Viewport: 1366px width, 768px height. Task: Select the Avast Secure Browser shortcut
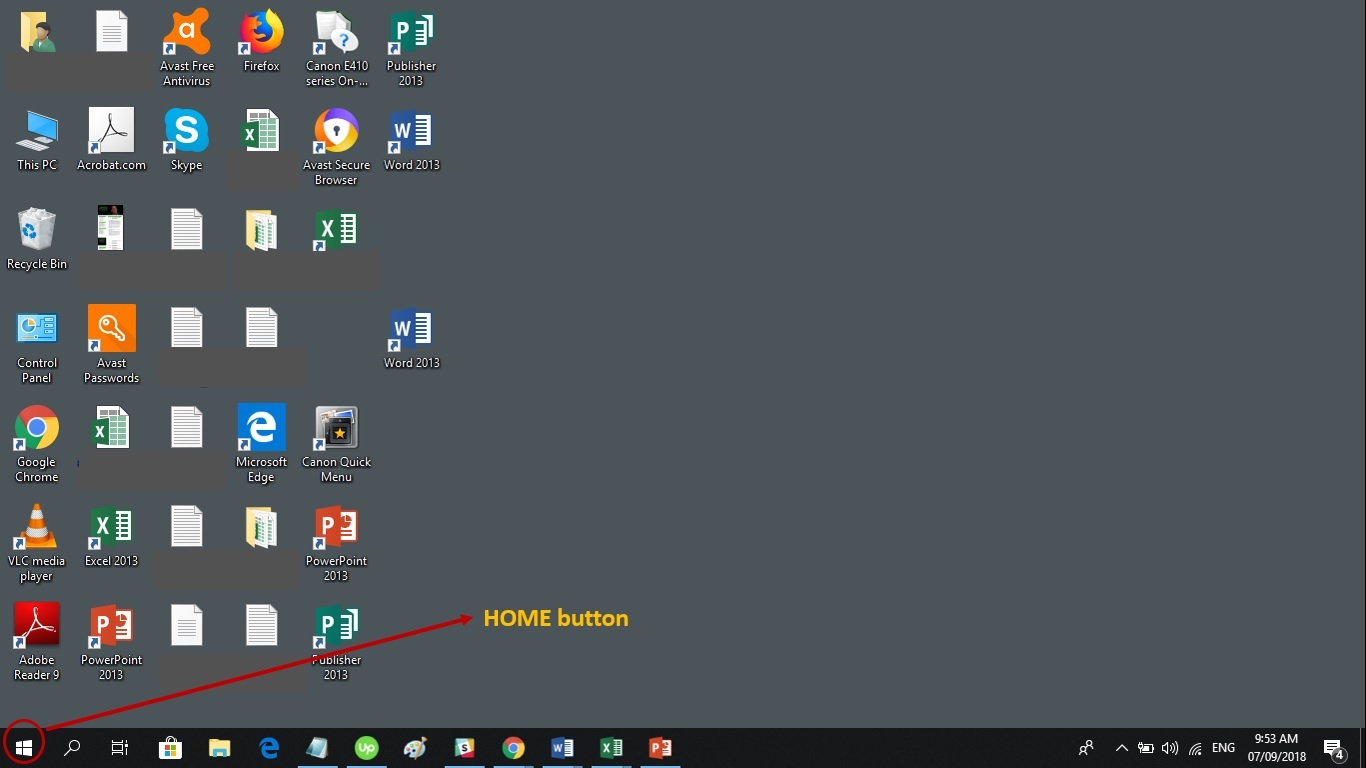336,147
